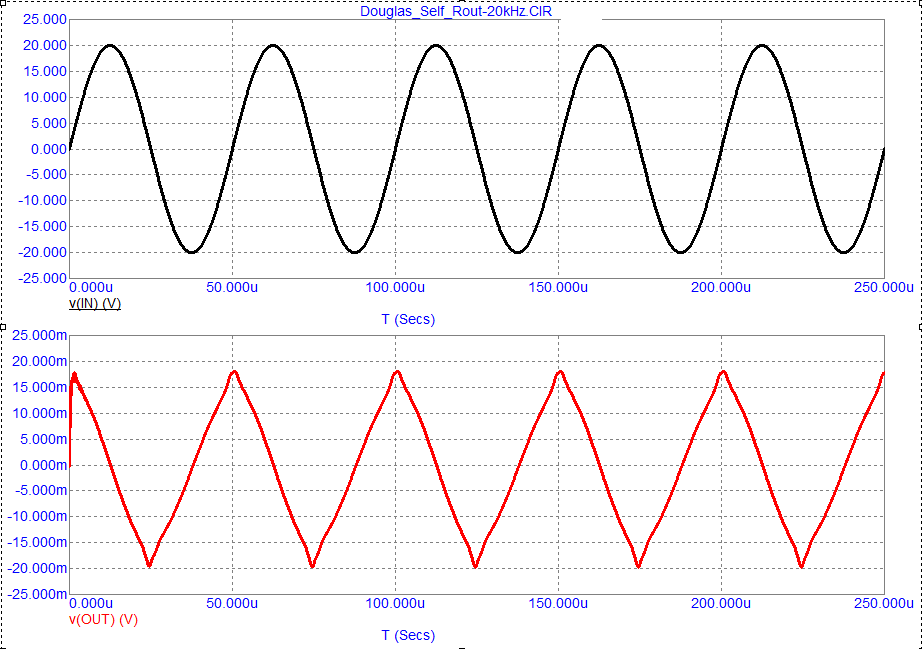Click the -5.000 value on the v(IN) axis

click(46, 175)
